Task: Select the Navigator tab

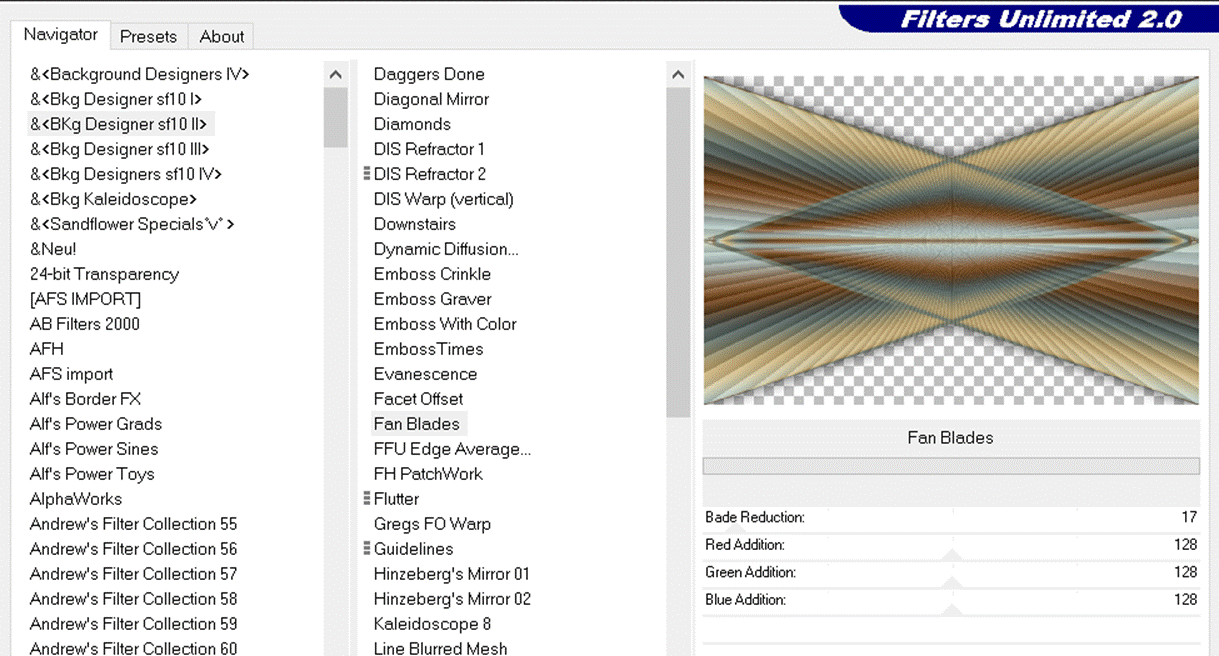Action: point(61,35)
